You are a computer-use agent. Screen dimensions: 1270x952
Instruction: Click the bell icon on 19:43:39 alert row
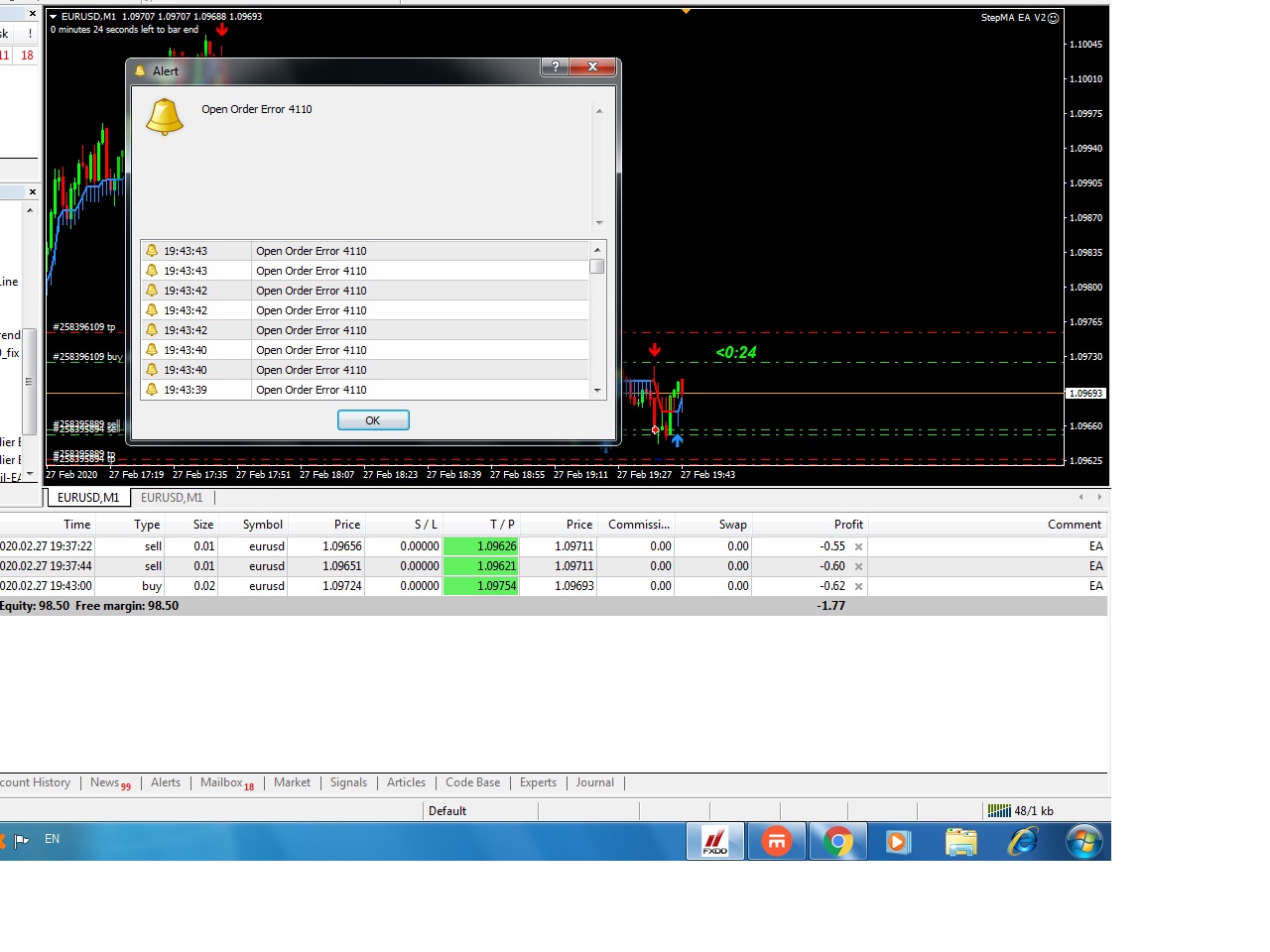(x=152, y=390)
